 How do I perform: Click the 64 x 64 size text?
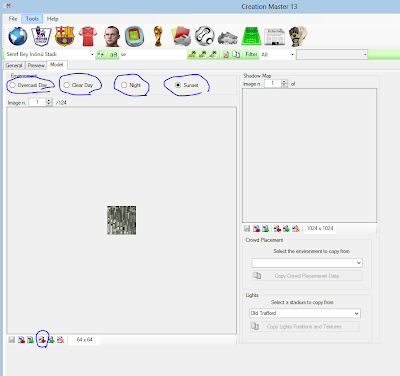click(85, 340)
